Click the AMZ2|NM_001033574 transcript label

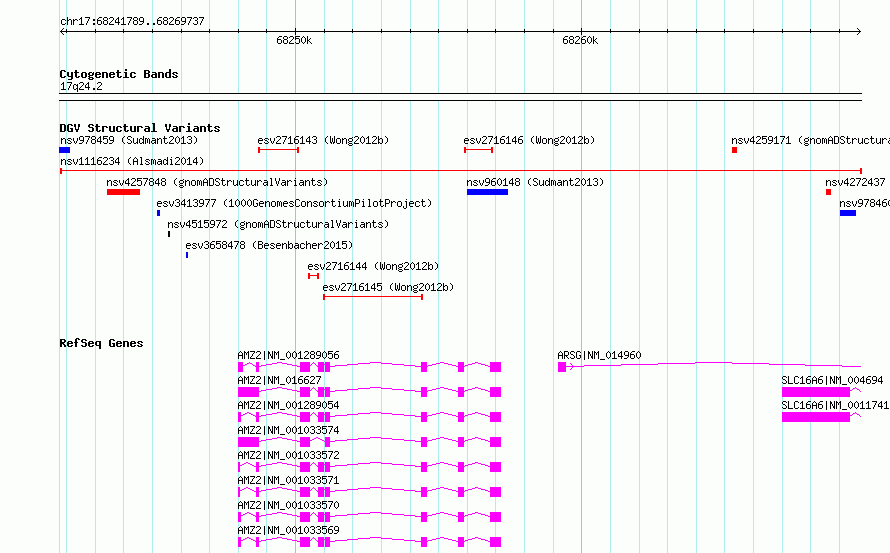click(288, 430)
